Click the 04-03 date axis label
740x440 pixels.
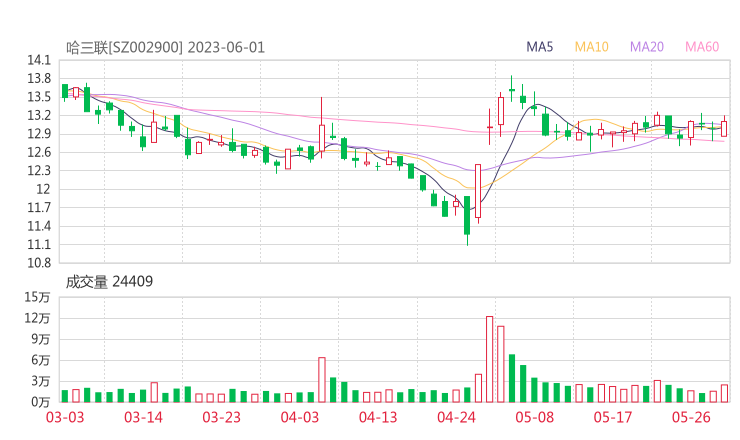coord(300,417)
